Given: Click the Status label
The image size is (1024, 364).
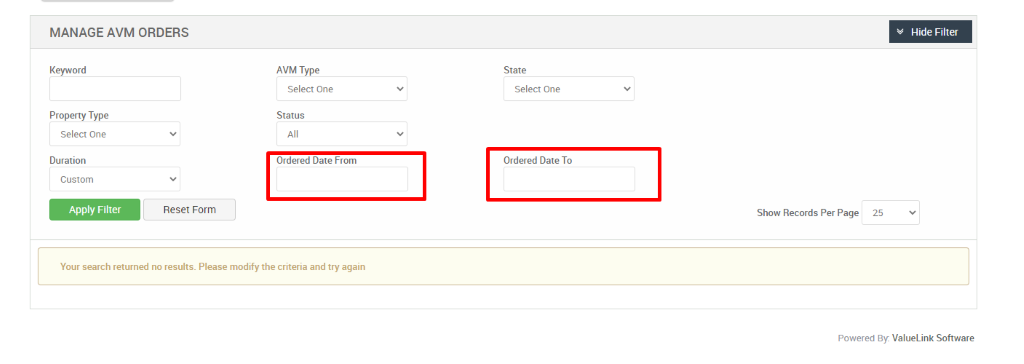Looking at the screenshot, I should click(291, 115).
